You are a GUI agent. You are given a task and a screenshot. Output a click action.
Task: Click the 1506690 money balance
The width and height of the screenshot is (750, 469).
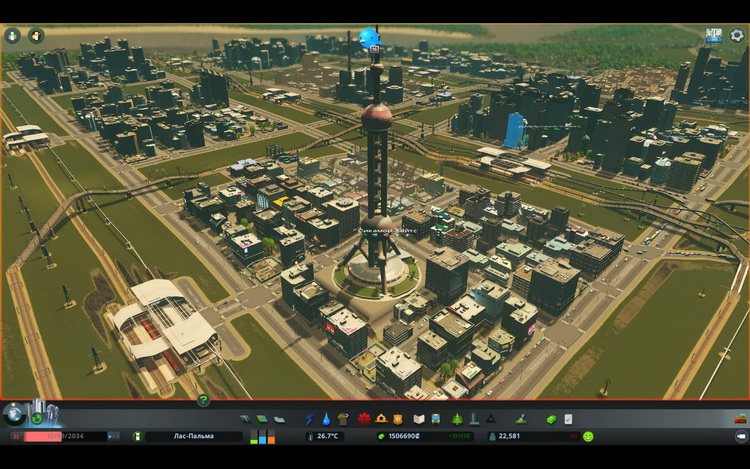pyautogui.click(x=424, y=436)
